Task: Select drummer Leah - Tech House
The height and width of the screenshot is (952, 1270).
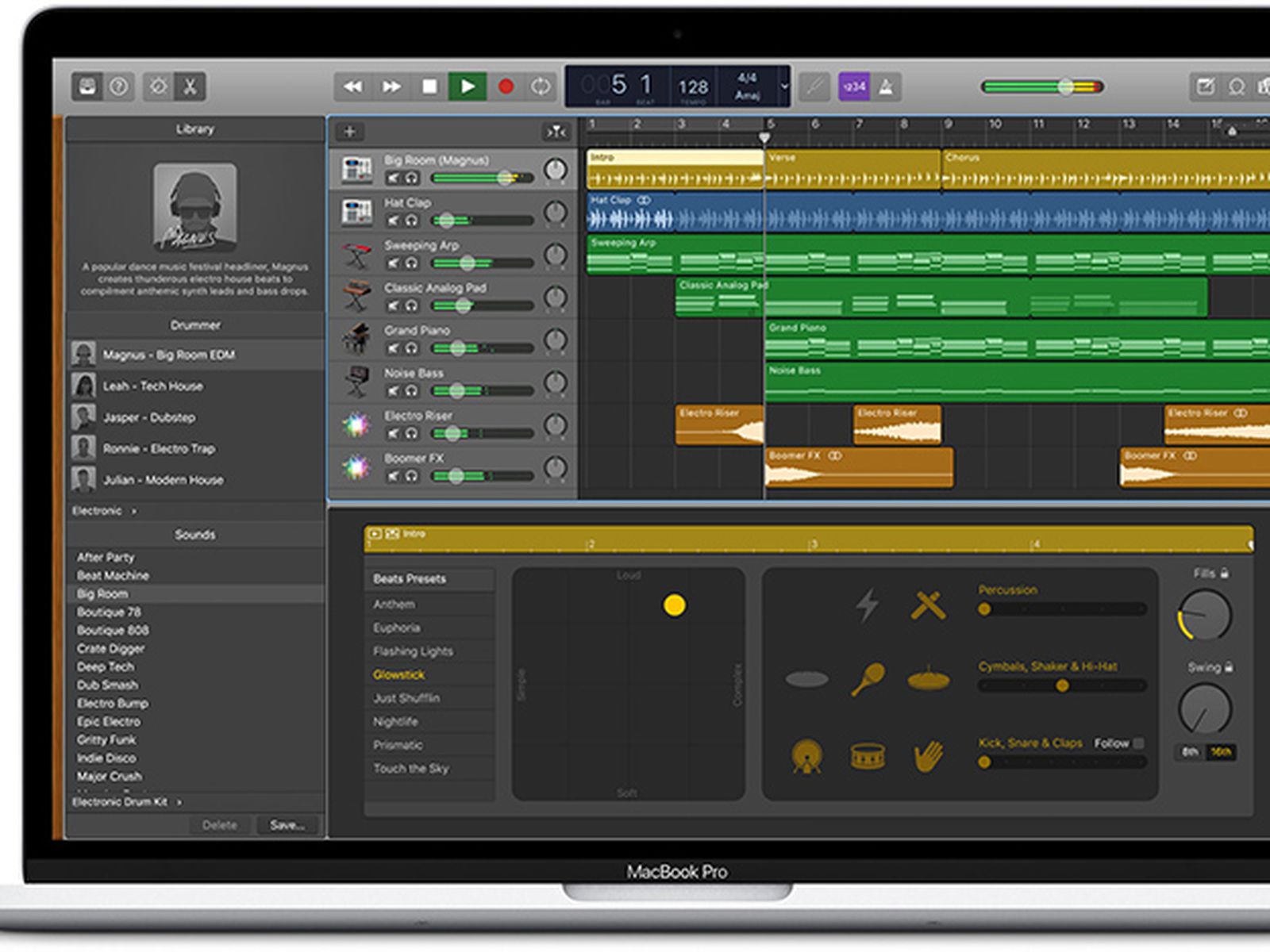Action: pyautogui.click(x=194, y=386)
